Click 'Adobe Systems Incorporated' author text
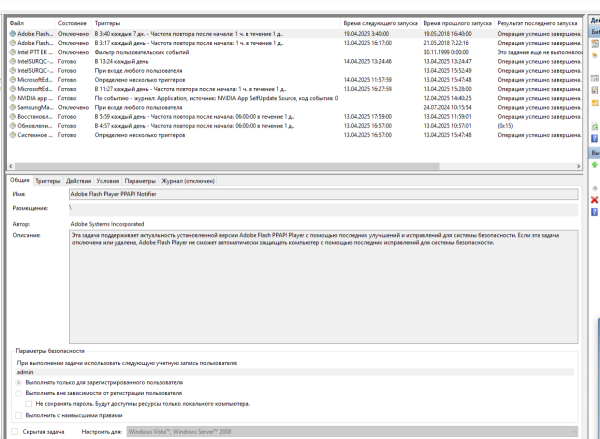Image resolution: width=600 pixels, height=439 pixels. [107, 224]
